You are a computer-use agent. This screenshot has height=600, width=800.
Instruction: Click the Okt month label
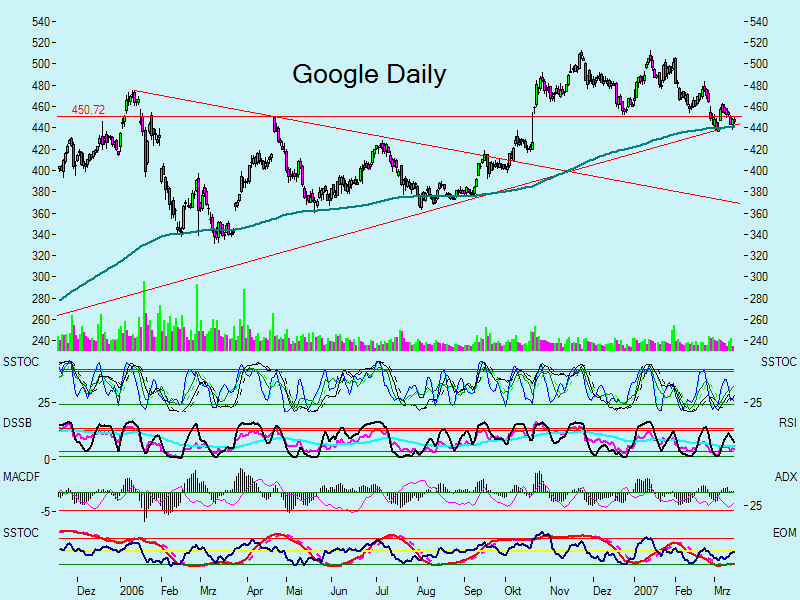tap(513, 591)
